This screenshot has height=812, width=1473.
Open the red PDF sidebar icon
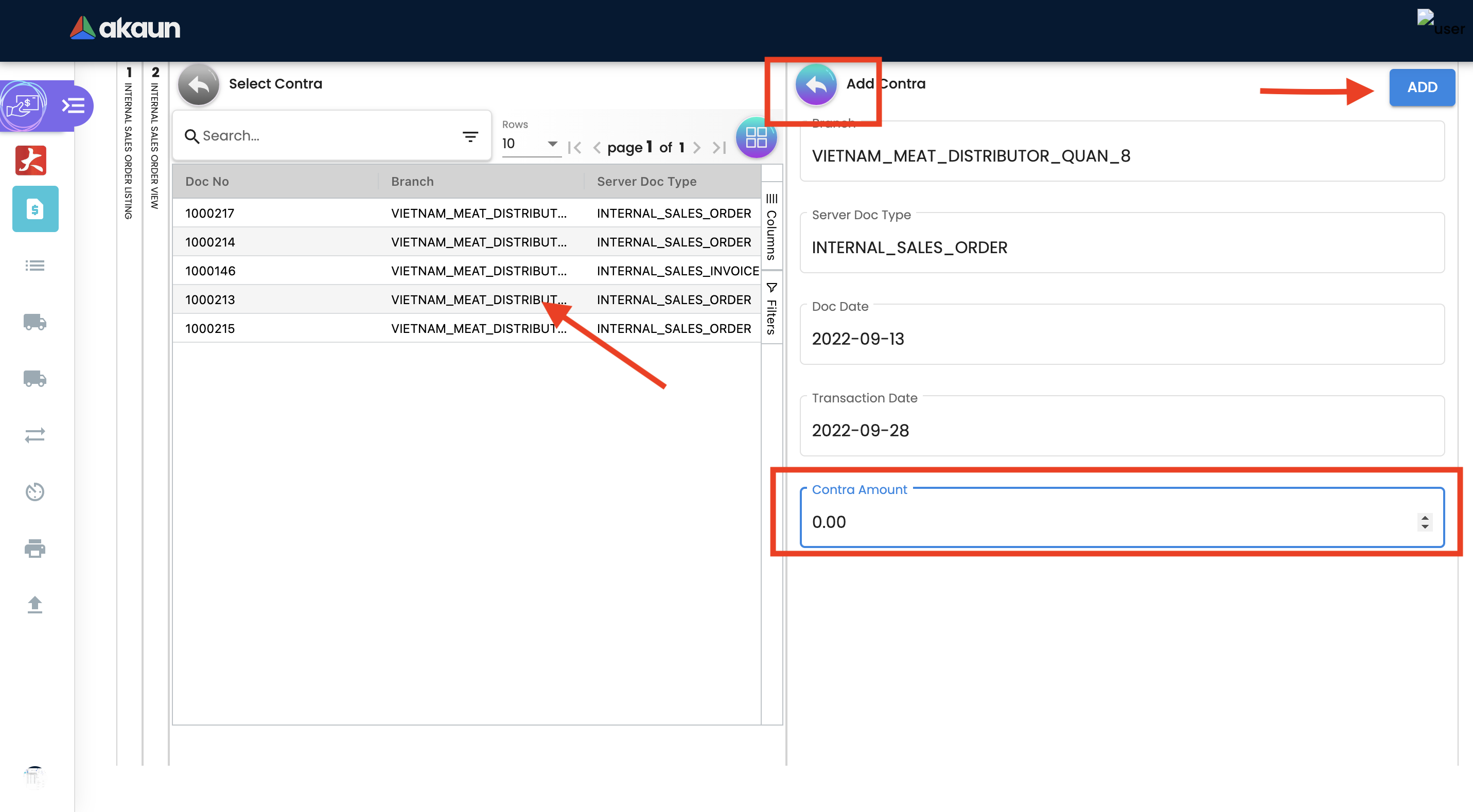pos(31,160)
